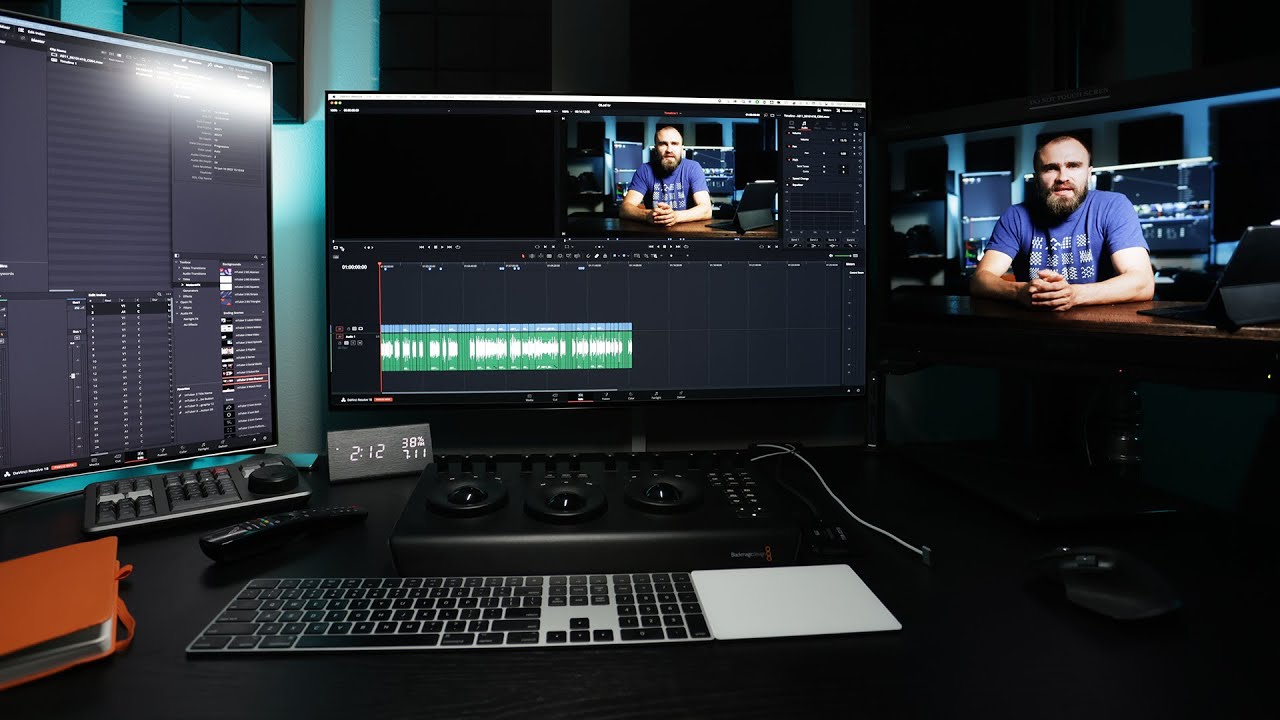The width and height of the screenshot is (1280, 720).
Task: Stop playback in the timeline viewer
Action: click(x=665, y=247)
